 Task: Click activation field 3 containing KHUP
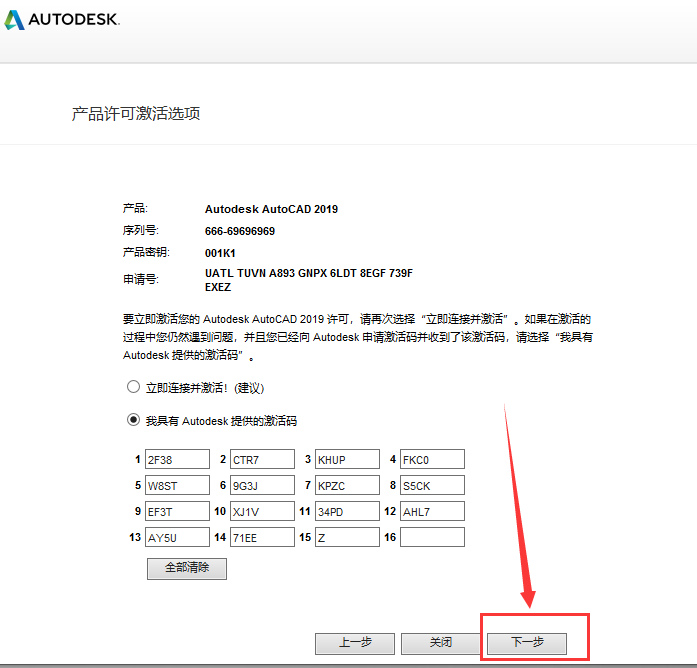click(x=347, y=459)
